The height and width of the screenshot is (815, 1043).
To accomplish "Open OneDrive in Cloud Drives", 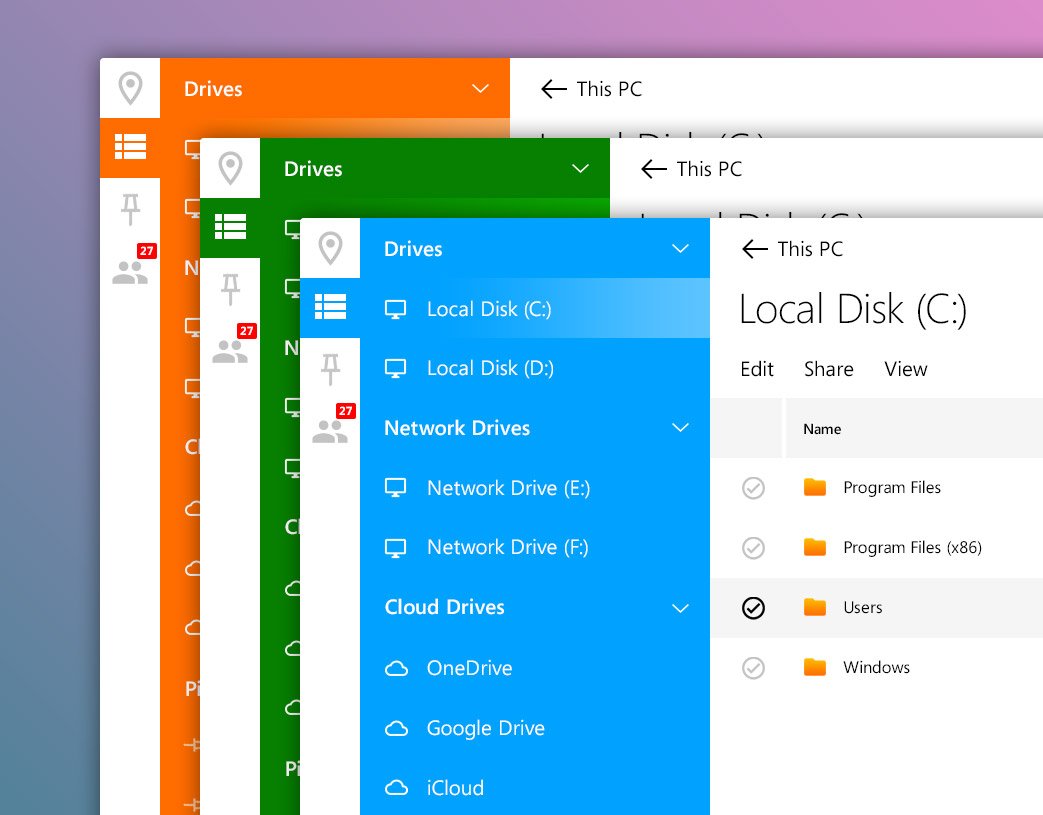I will tap(535, 667).
